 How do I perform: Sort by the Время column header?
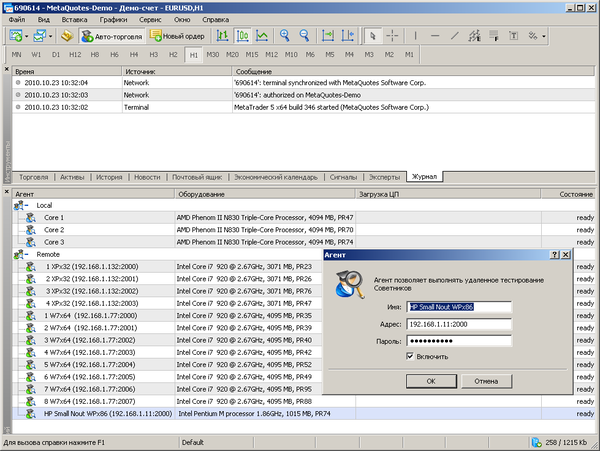coord(67,72)
